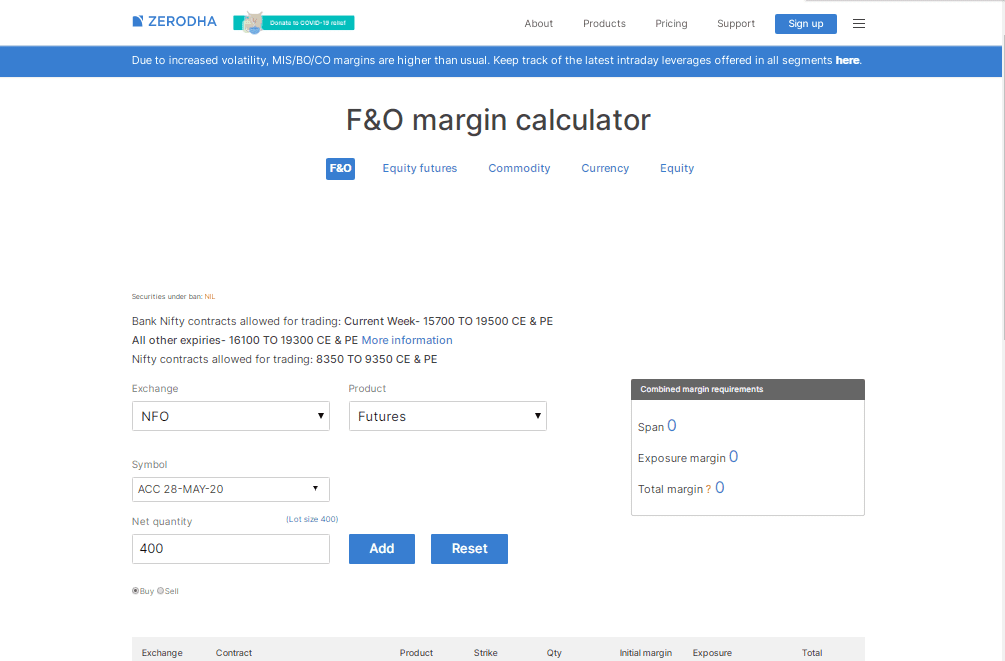
Task: Open the Support page
Action: tap(736, 24)
